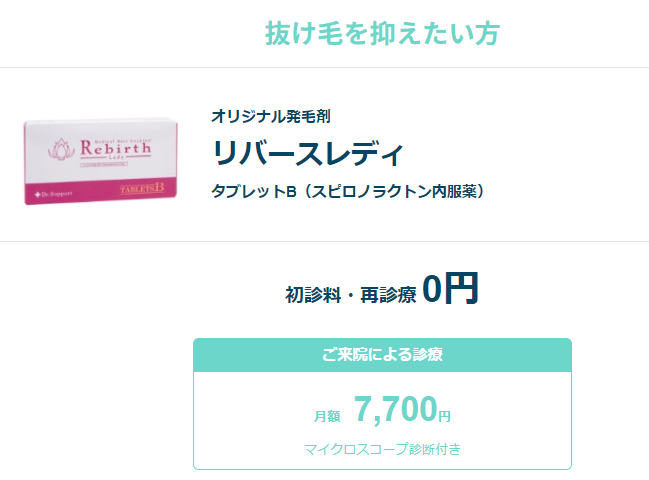The width and height of the screenshot is (649, 480).
Task: Click the リバースレディ product name
Action: coord(308,153)
